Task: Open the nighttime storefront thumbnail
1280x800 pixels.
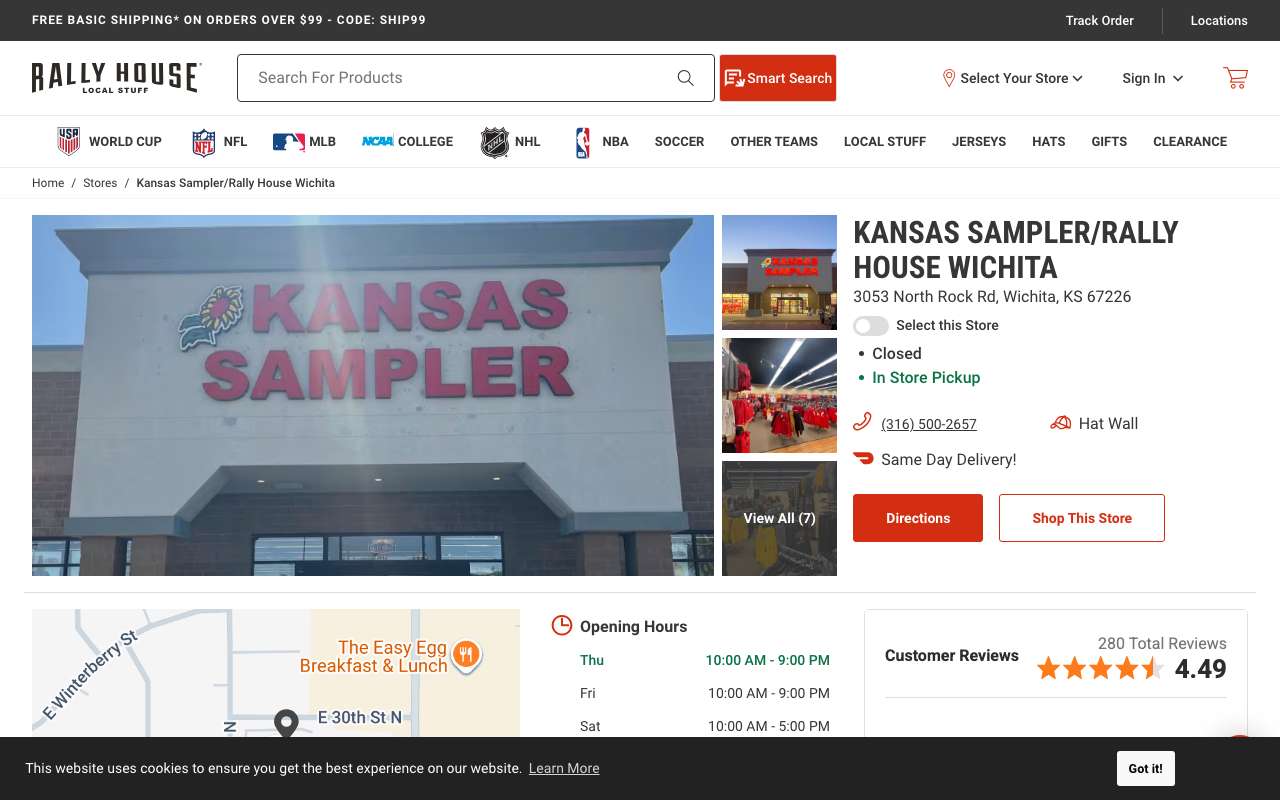Action: [x=779, y=272]
